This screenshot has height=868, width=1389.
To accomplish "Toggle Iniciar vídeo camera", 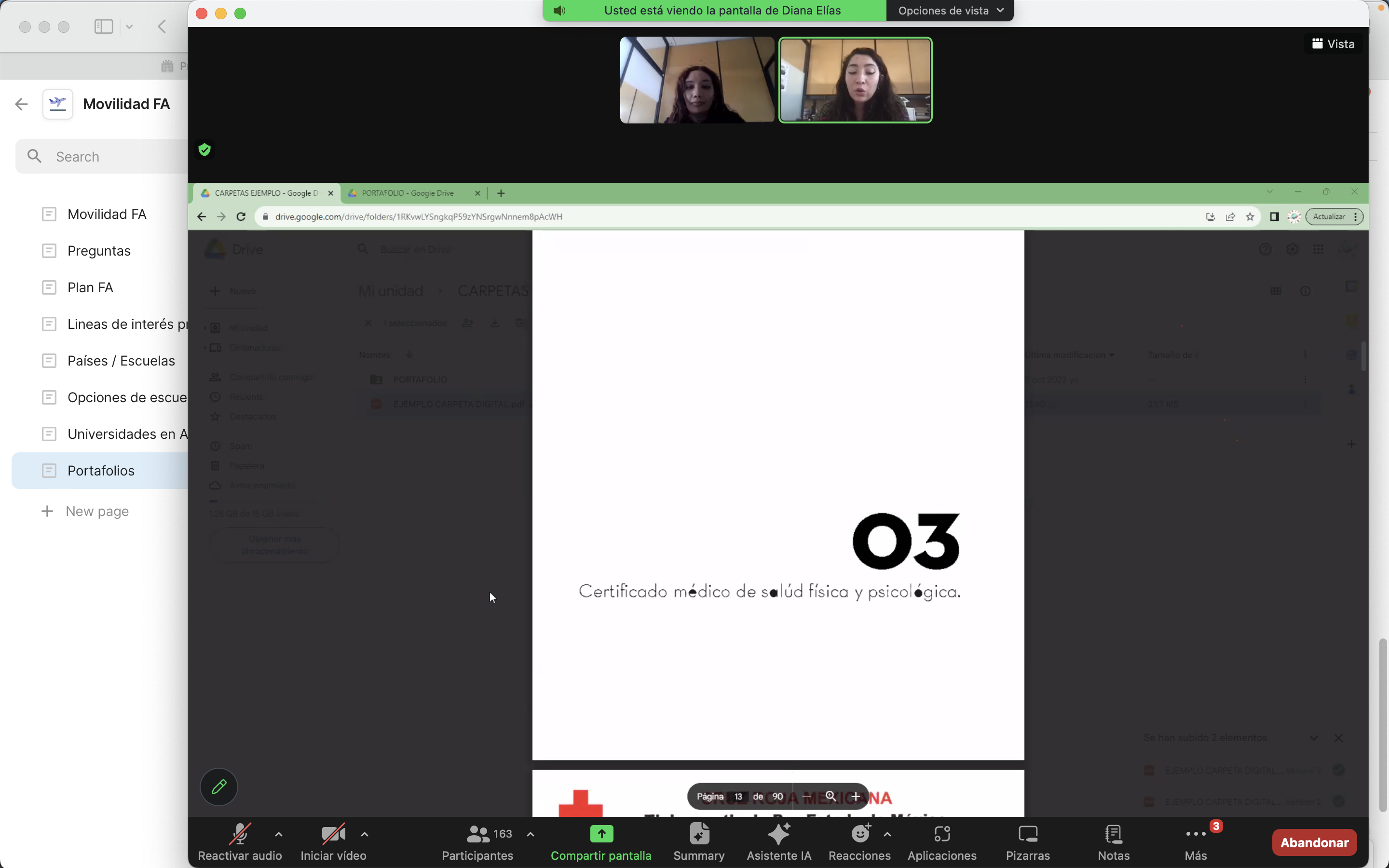I will 333,841.
